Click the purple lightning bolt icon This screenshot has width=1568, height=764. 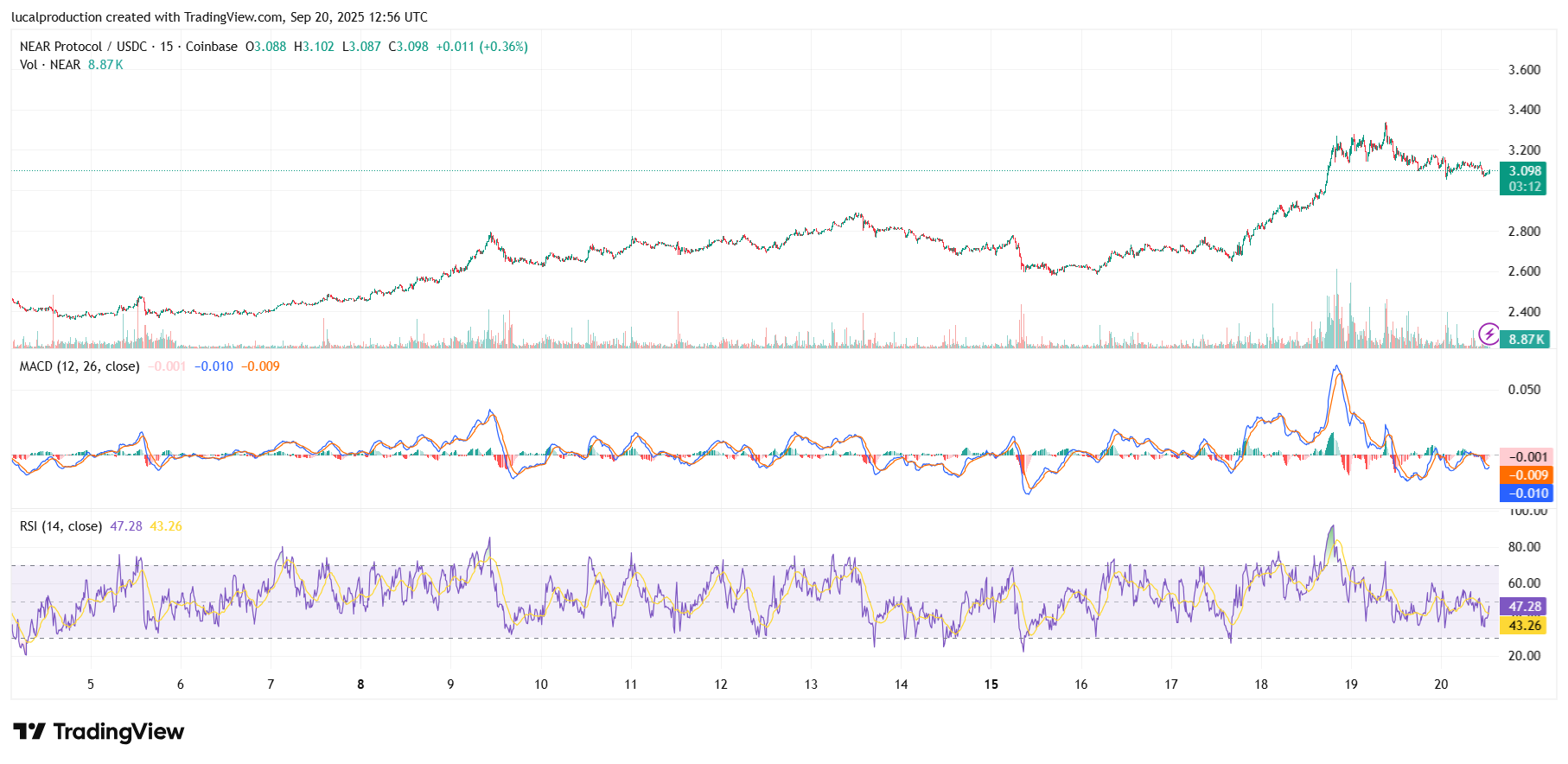(1488, 334)
